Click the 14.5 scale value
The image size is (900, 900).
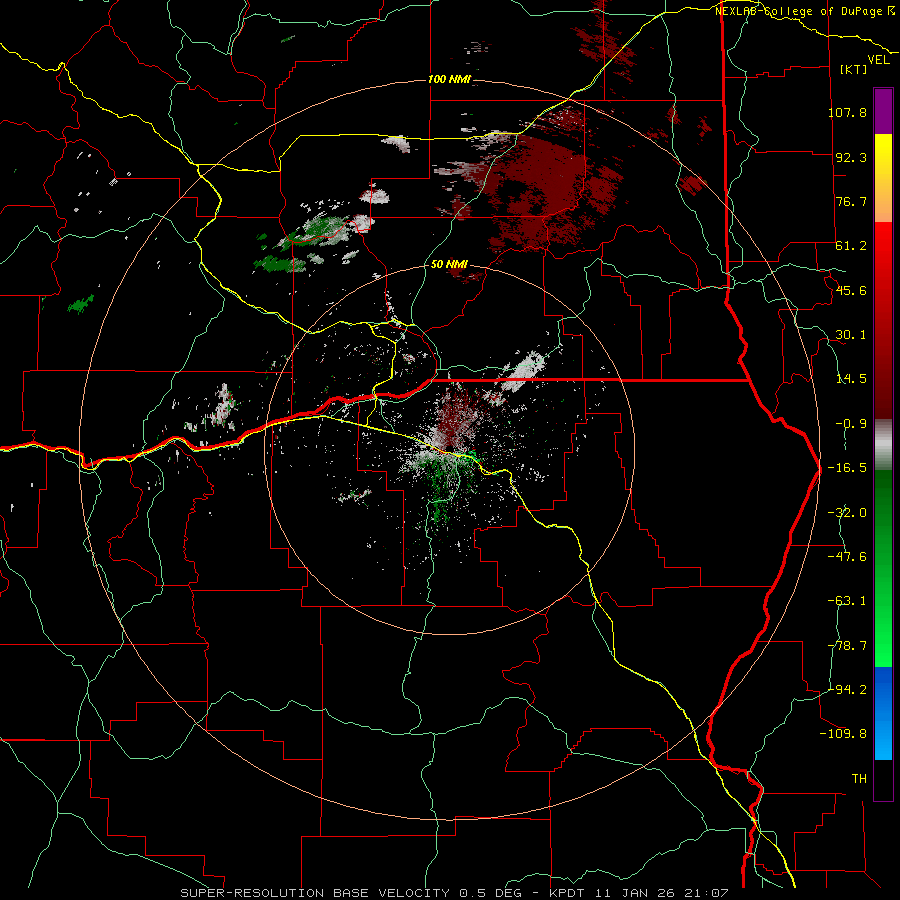point(851,379)
